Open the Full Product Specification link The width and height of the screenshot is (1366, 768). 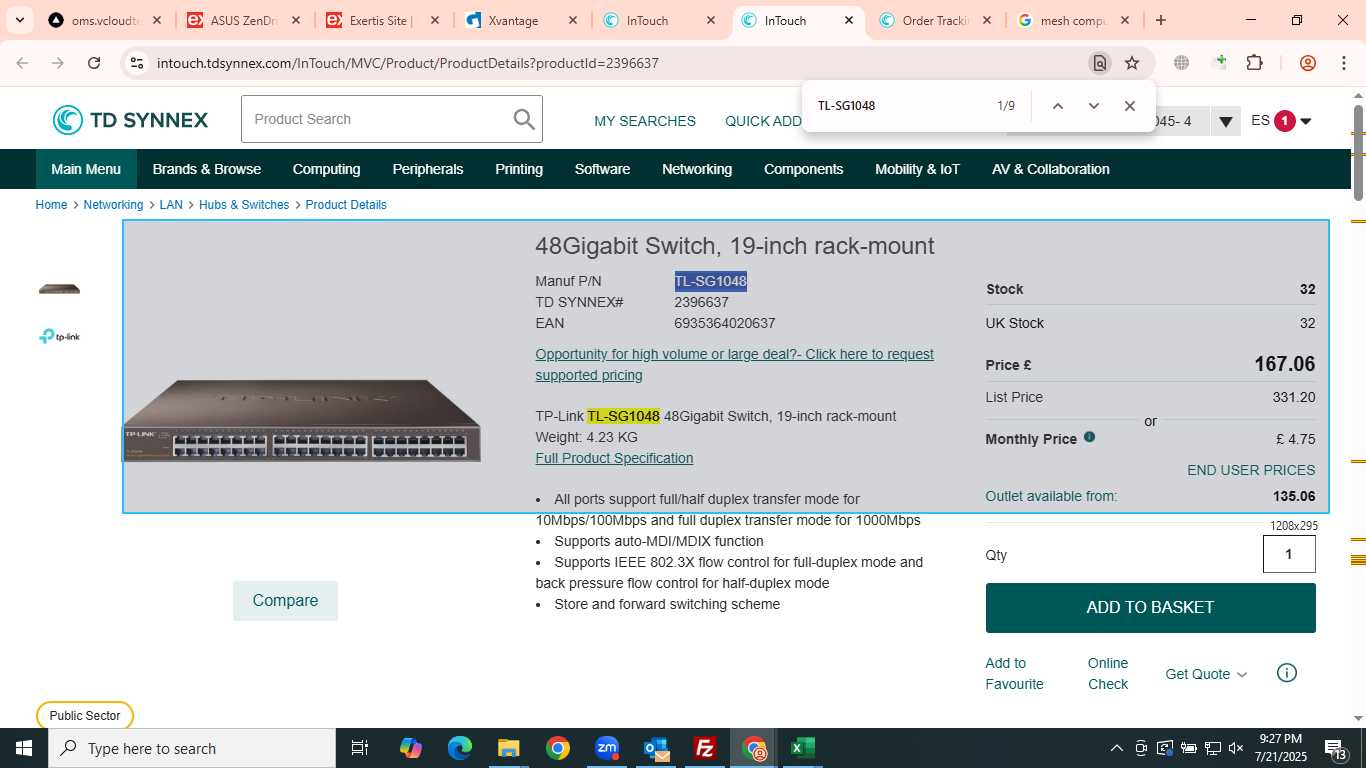point(614,458)
